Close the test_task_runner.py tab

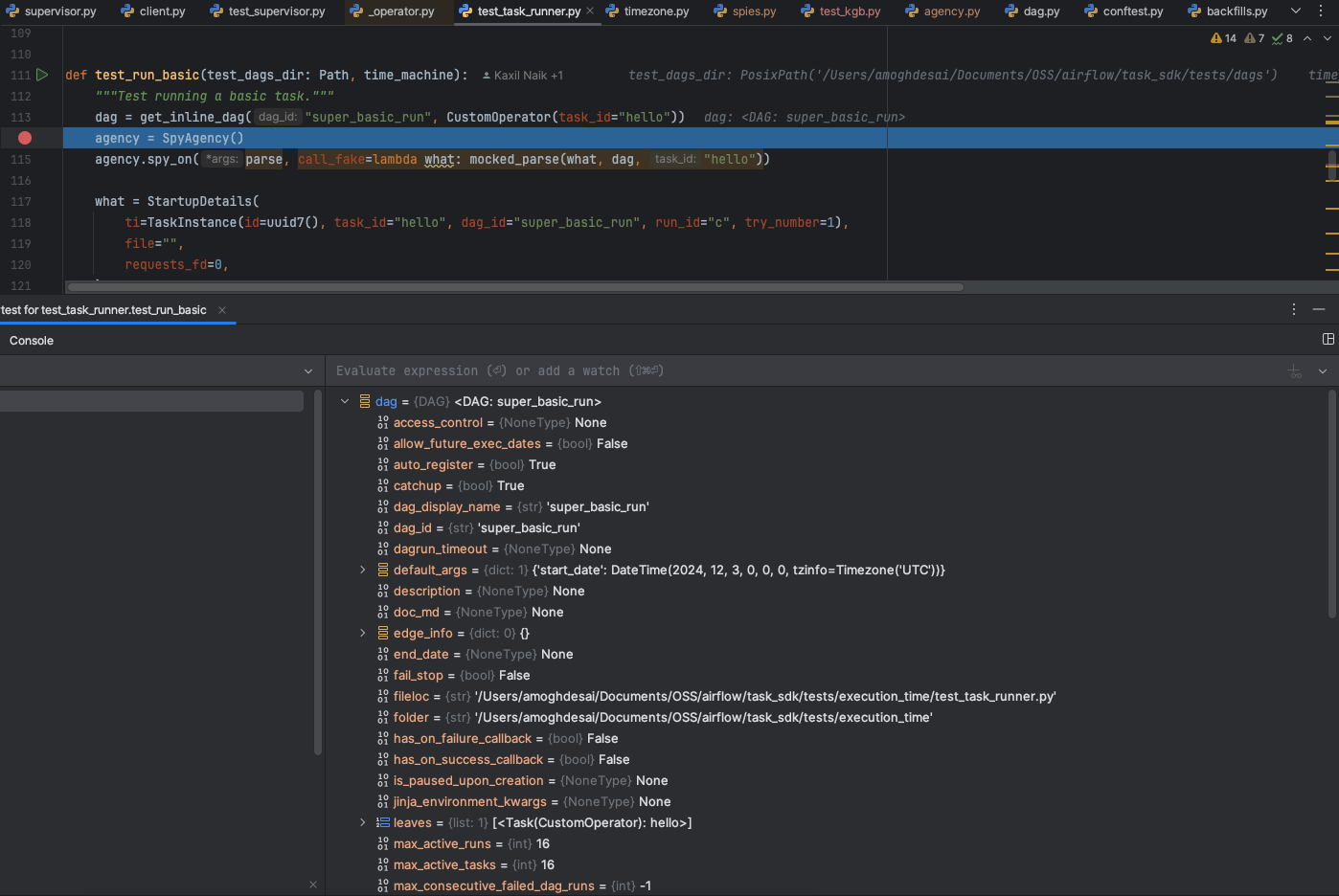(x=590, y=11)
